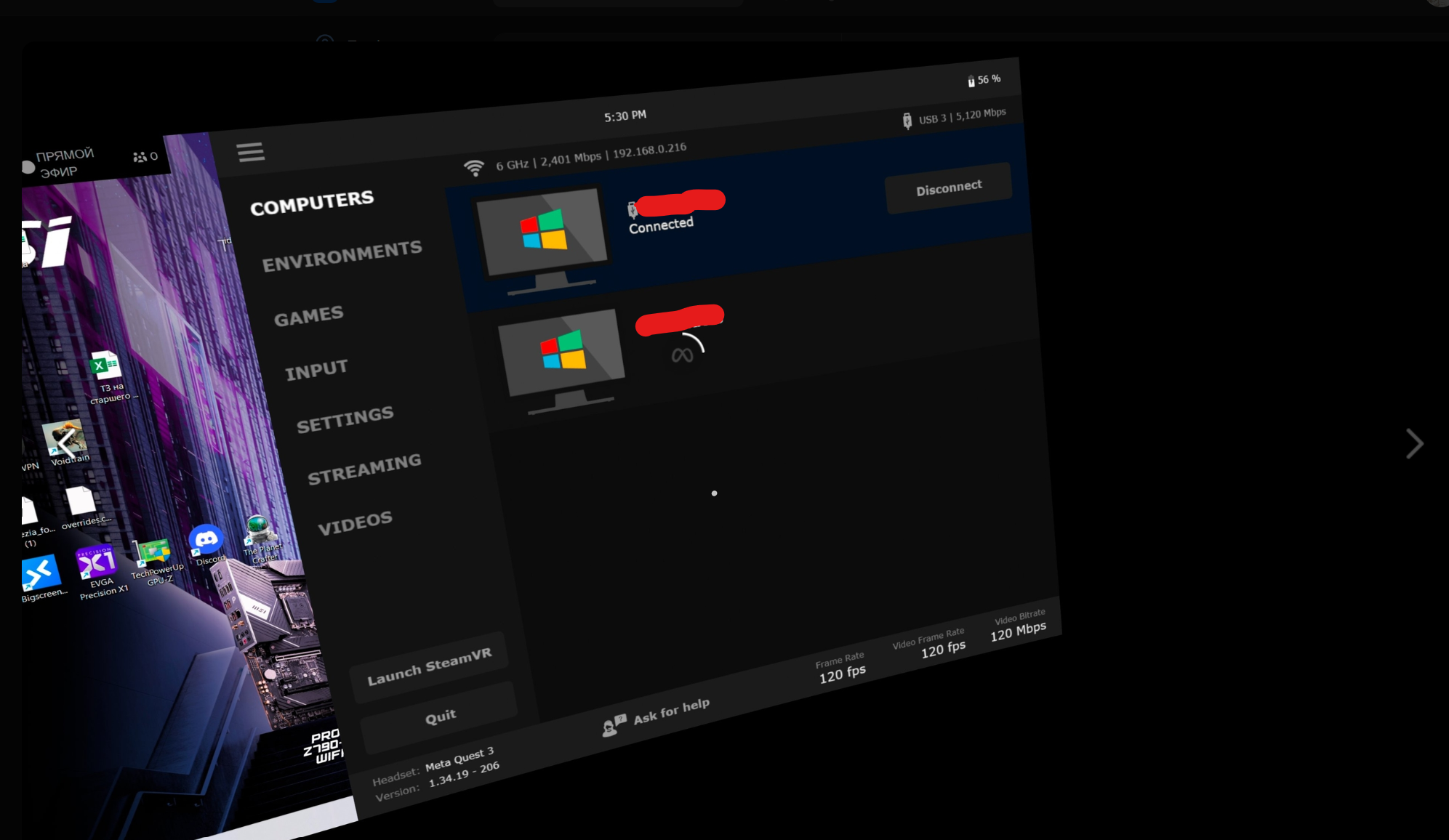The image size is (1449, 840).
Task: Click the Ask for help link
Action: point(671,711)
